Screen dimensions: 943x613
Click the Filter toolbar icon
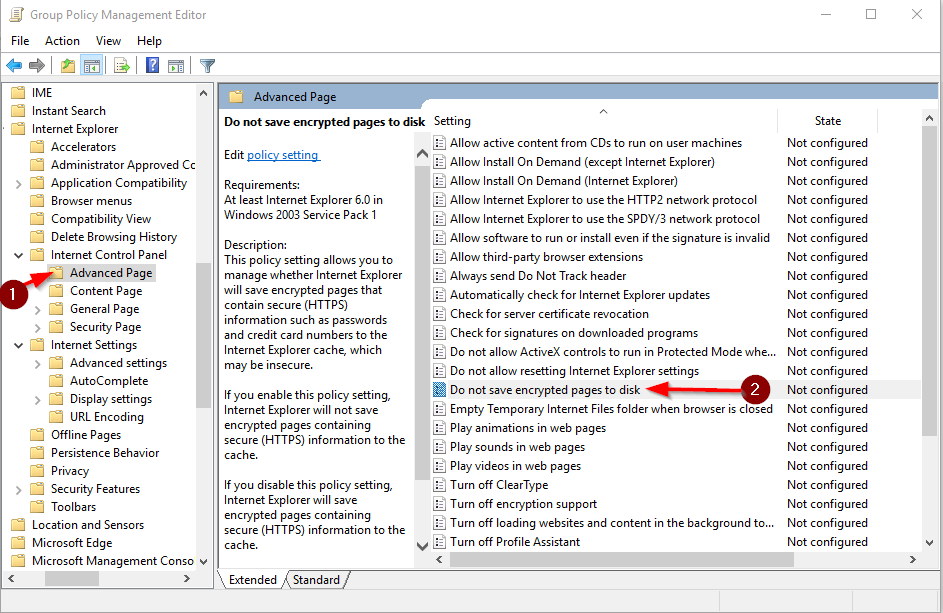pos(208,65)
